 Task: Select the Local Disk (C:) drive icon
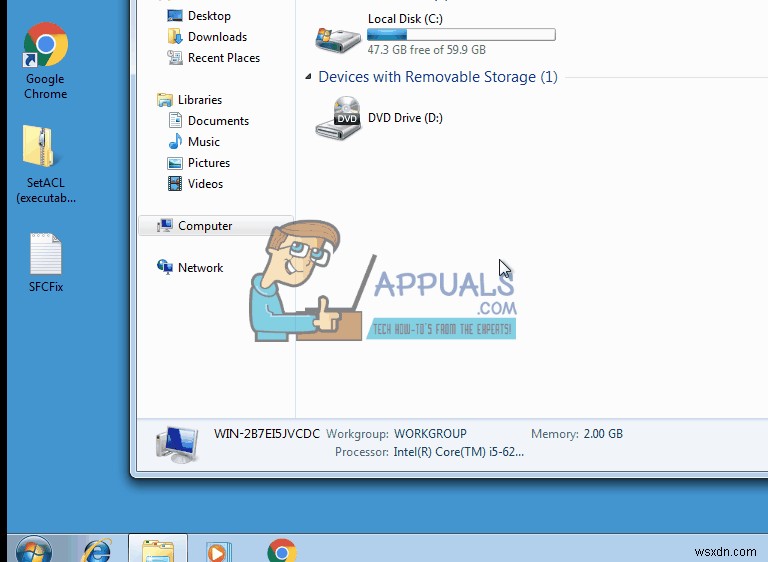pyautogui.click(x=338, y=38)
